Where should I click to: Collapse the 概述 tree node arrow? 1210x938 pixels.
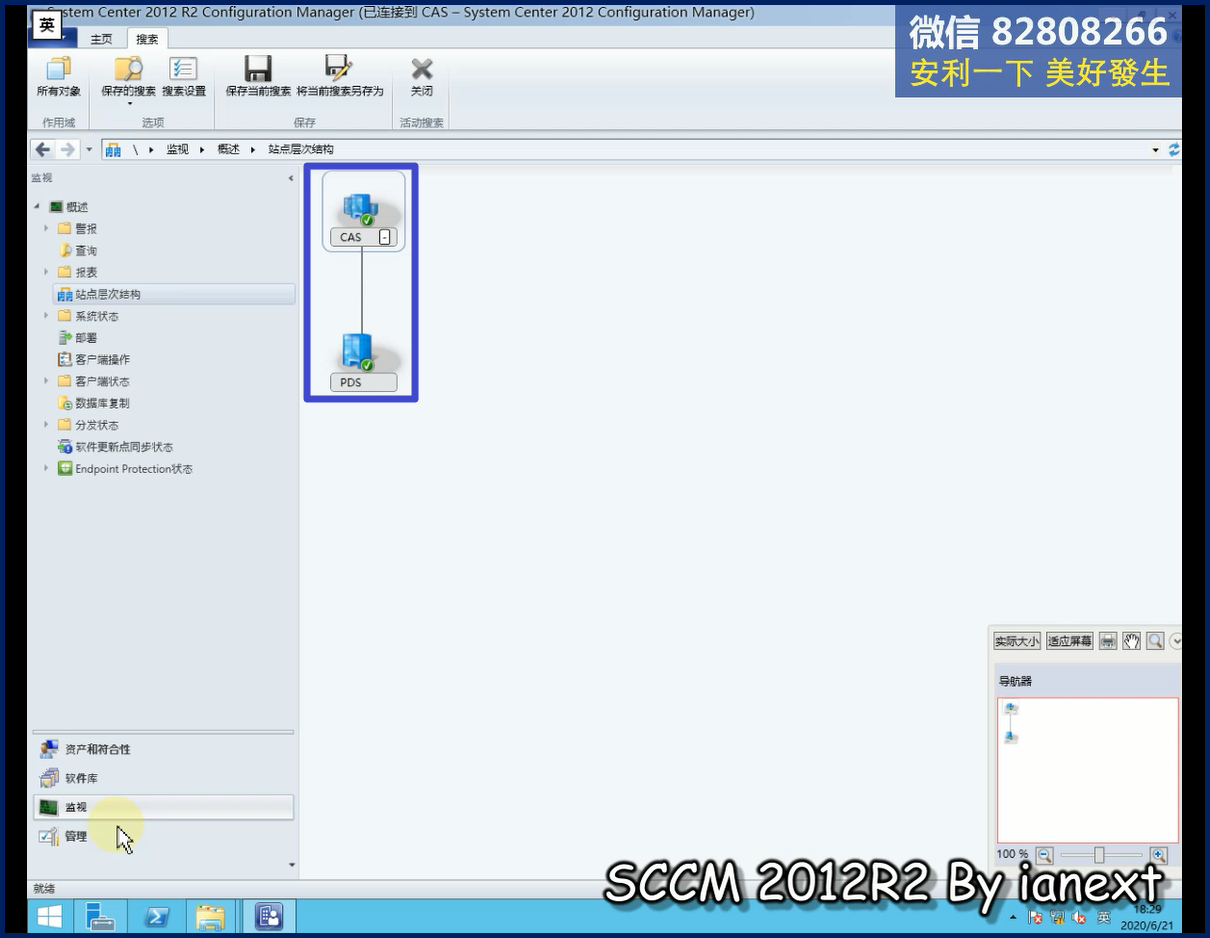pos(38,207)
